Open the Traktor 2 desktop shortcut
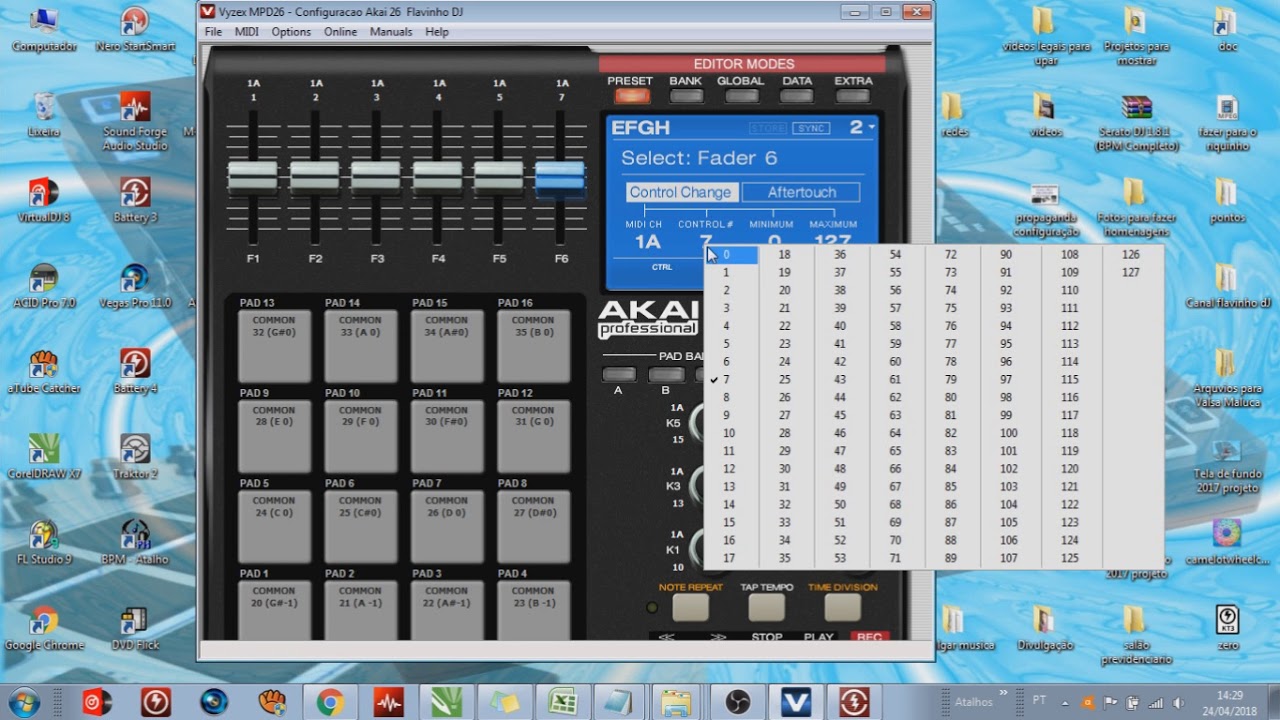 [x=135, y=456]
